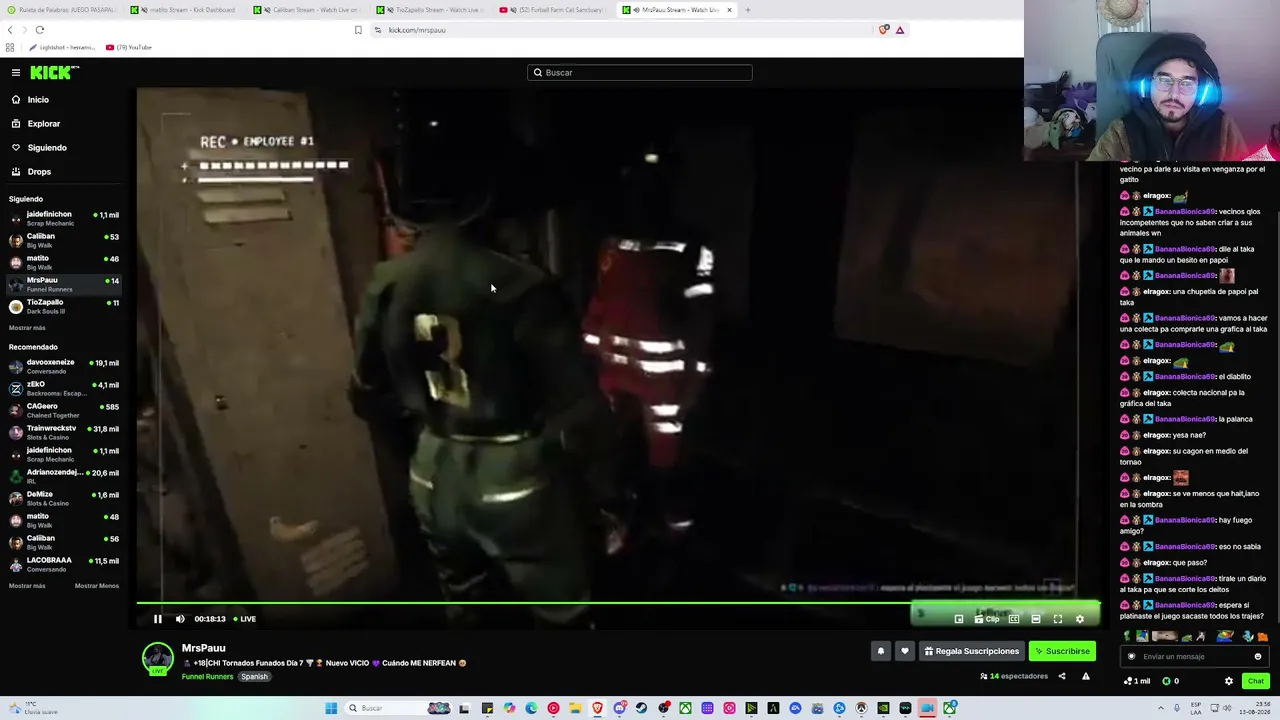
Task: Toggle closed captions on the player
Action: (x=1014, y=619)
